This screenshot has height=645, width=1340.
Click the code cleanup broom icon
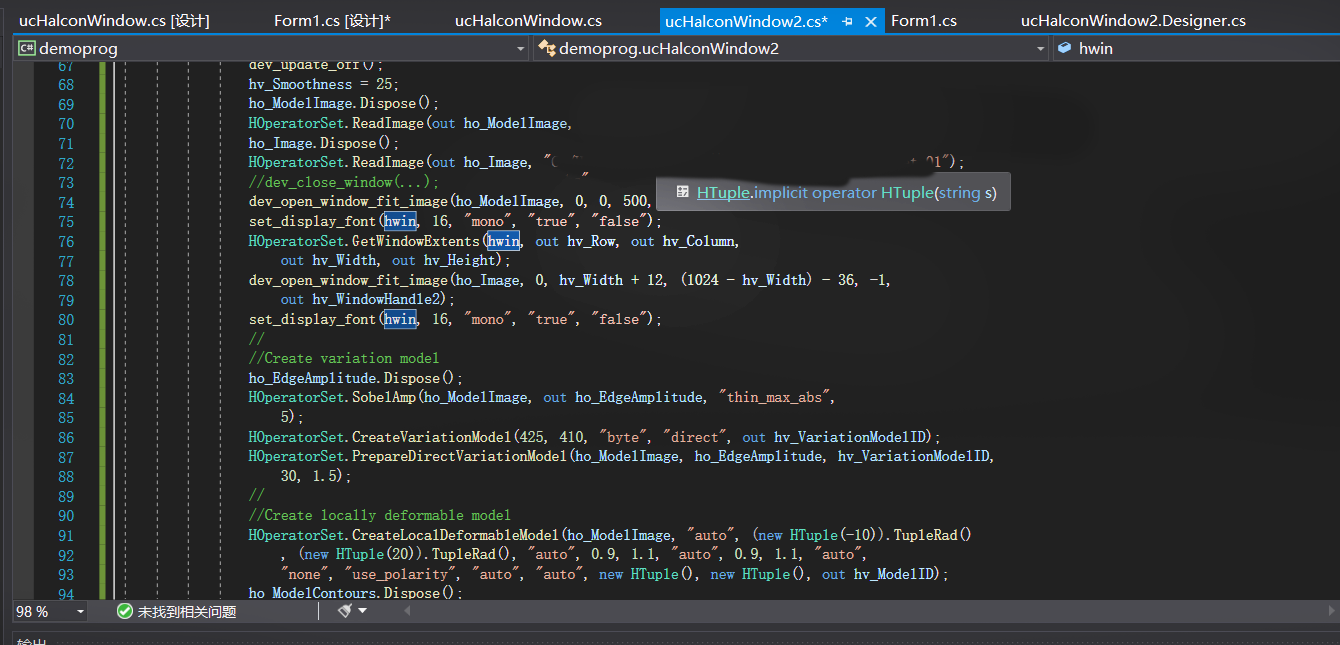(345, 610)
